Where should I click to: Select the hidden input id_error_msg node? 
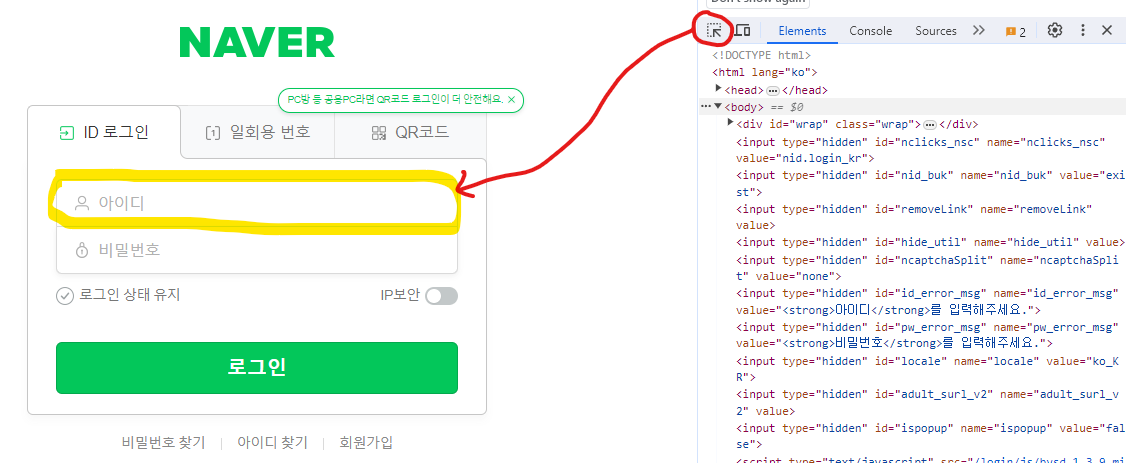pos(928,301)
